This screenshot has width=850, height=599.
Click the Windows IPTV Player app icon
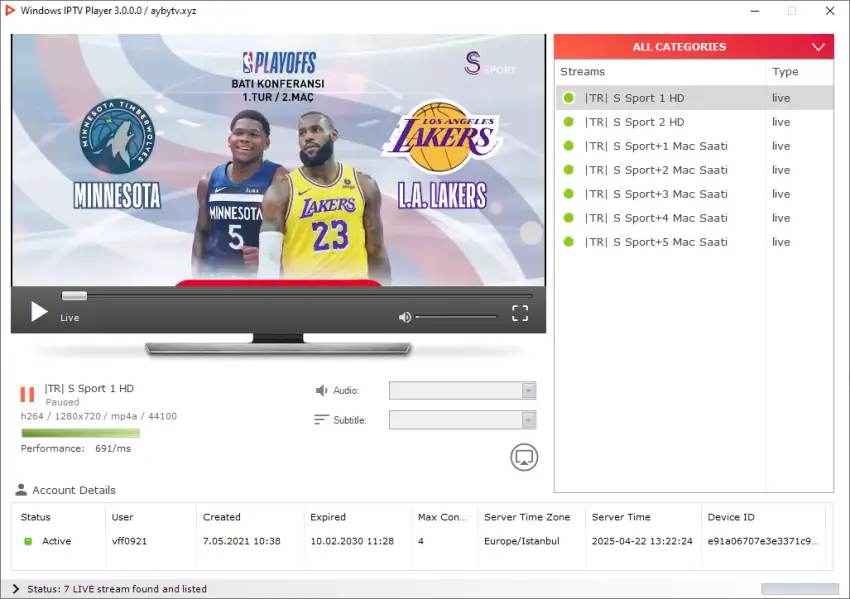(x=9, y=10)
